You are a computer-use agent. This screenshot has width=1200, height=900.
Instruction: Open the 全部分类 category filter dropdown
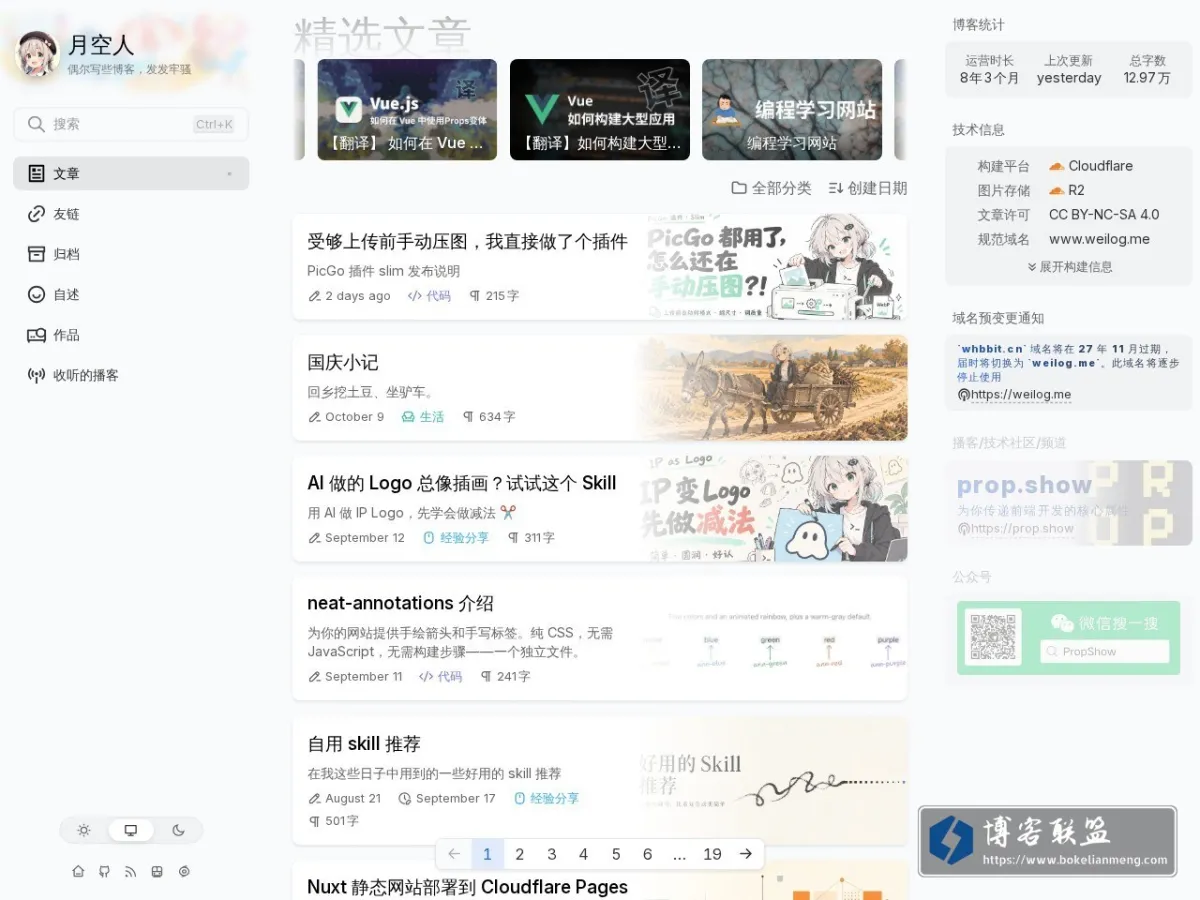tap(771, 188)
